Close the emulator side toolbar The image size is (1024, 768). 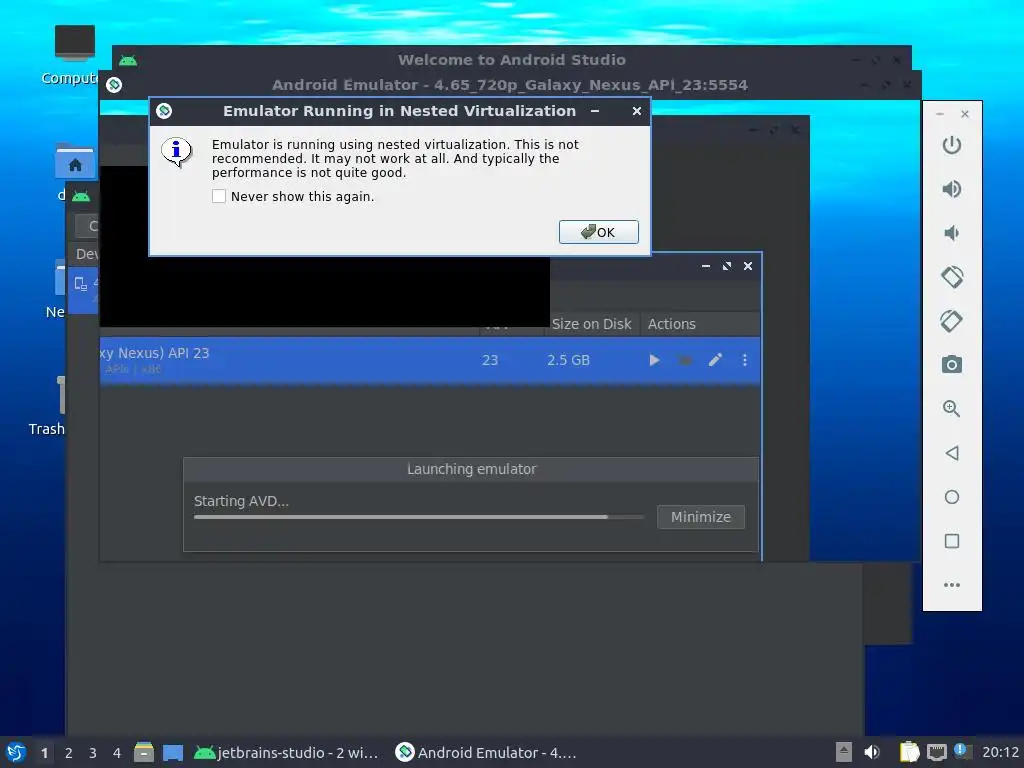tap(965, 114)
